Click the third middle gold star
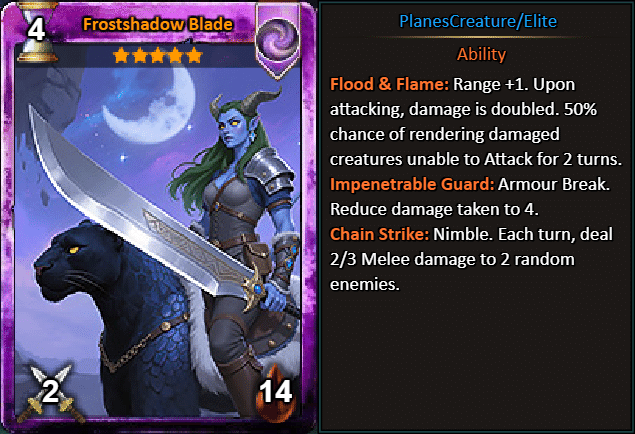The image size is (635, 434). pos(158,55)
